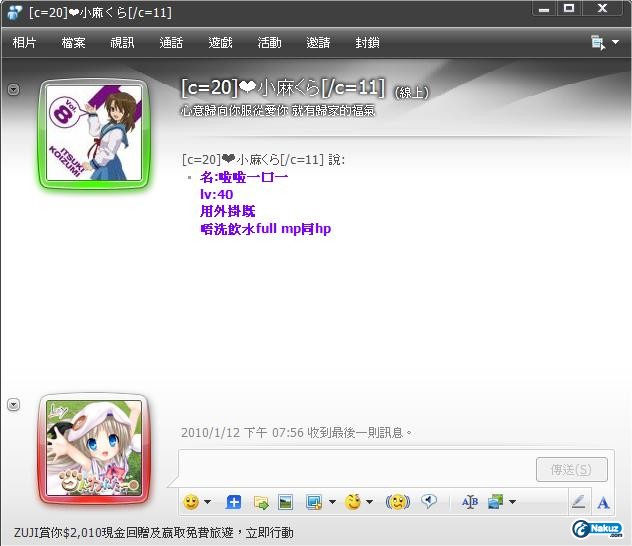The height and width of the screenshot is (546, 632).
Task: Click the show menu icon top right
Action: [598, 42]
